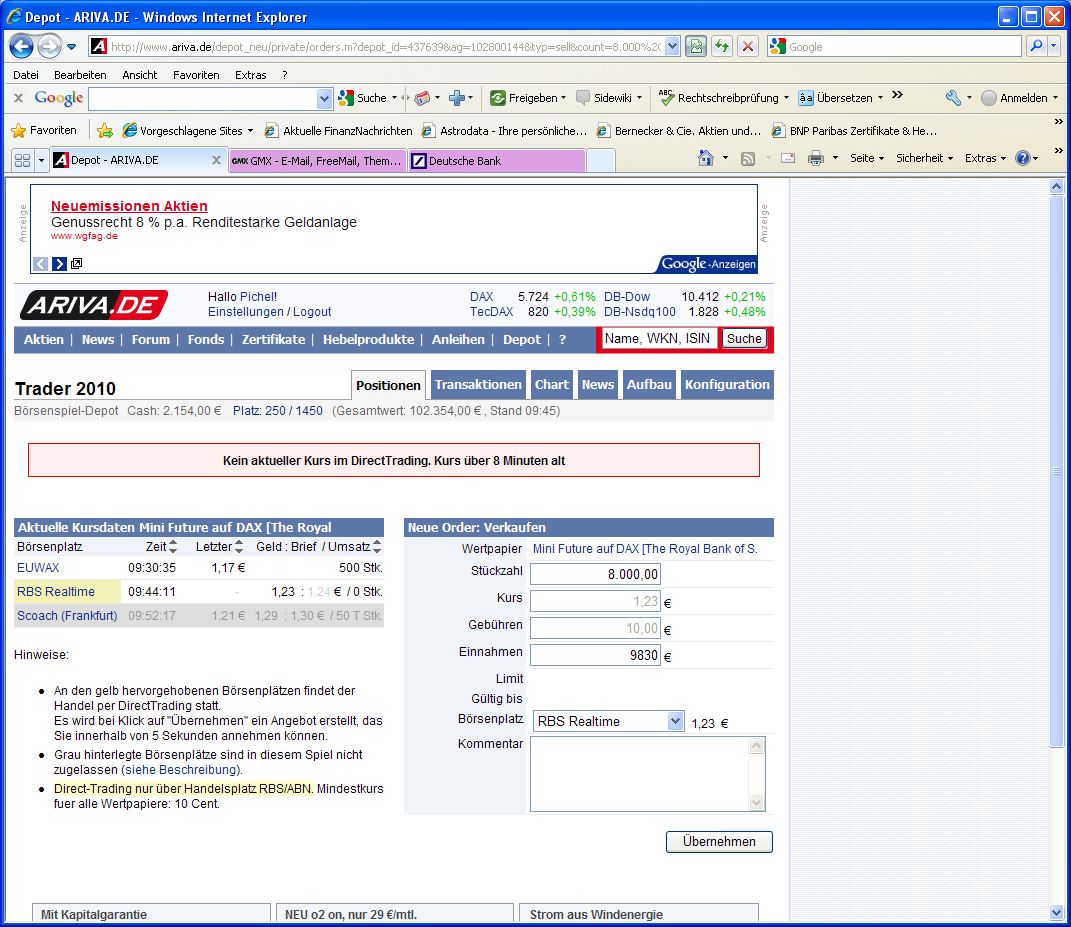Click the siehe Beschreibung link
The height and width of the screenshot is (927, 1071).
(x=181, y=770)
